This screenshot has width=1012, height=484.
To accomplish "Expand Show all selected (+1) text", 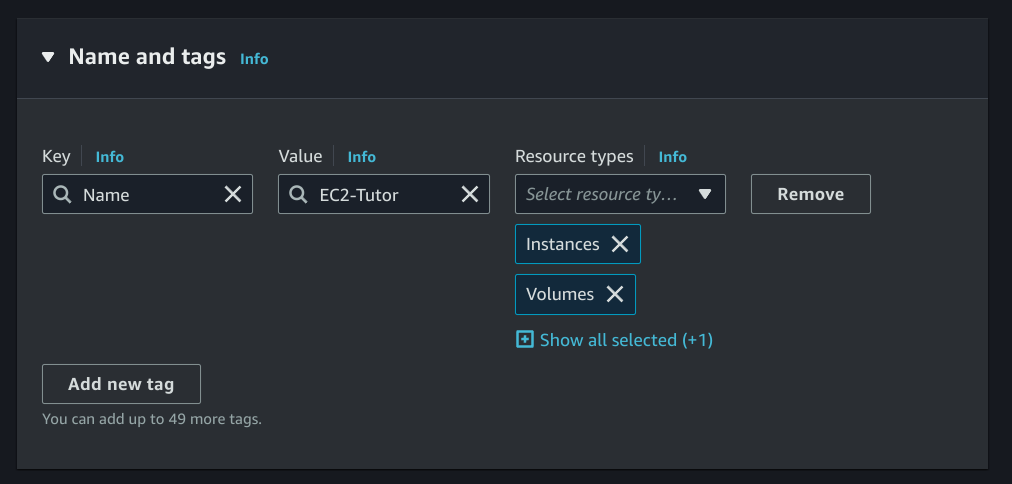I will pos(626,340).
